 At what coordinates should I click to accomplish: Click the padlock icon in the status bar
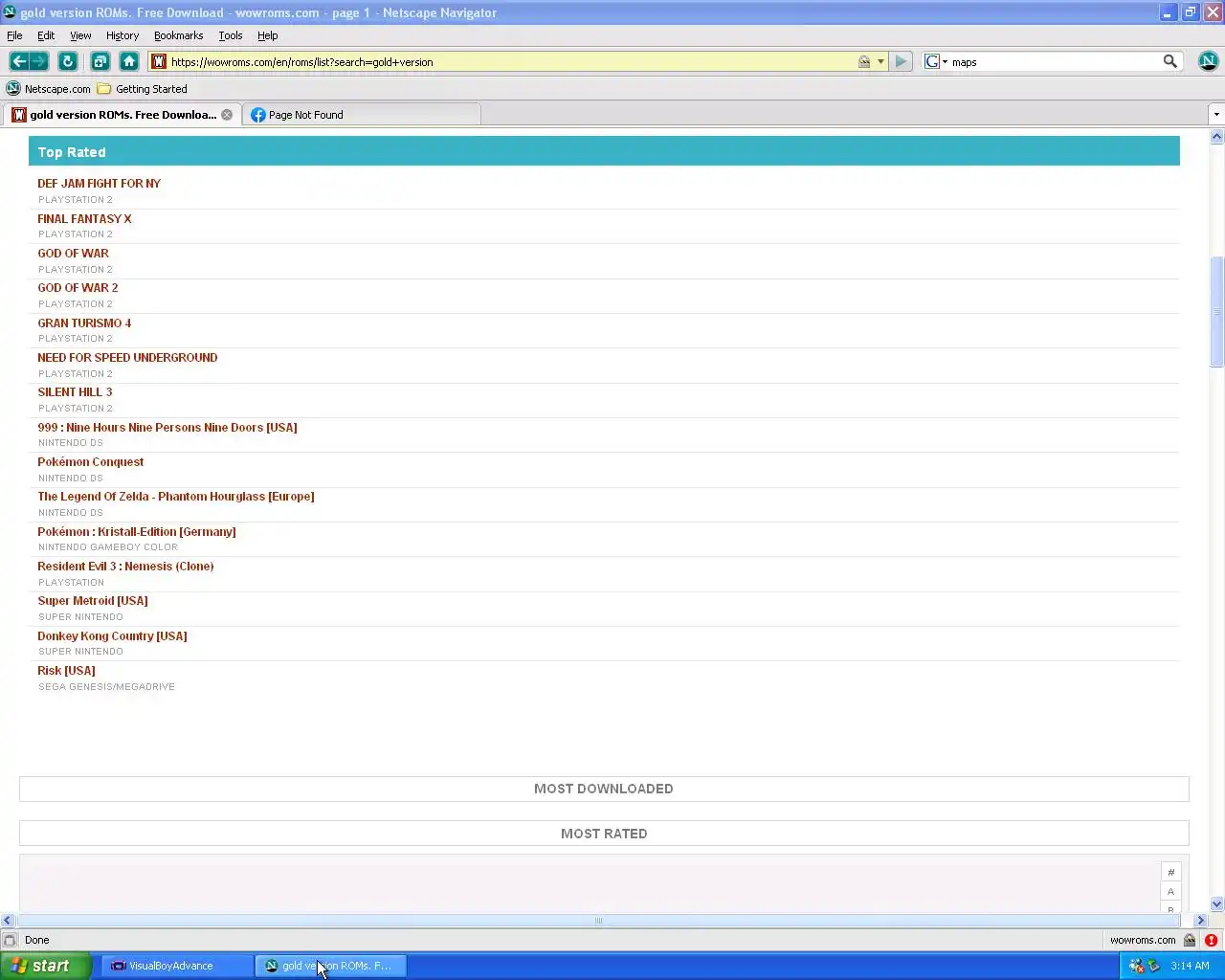pyautogui.click(x=1190, y=940)
